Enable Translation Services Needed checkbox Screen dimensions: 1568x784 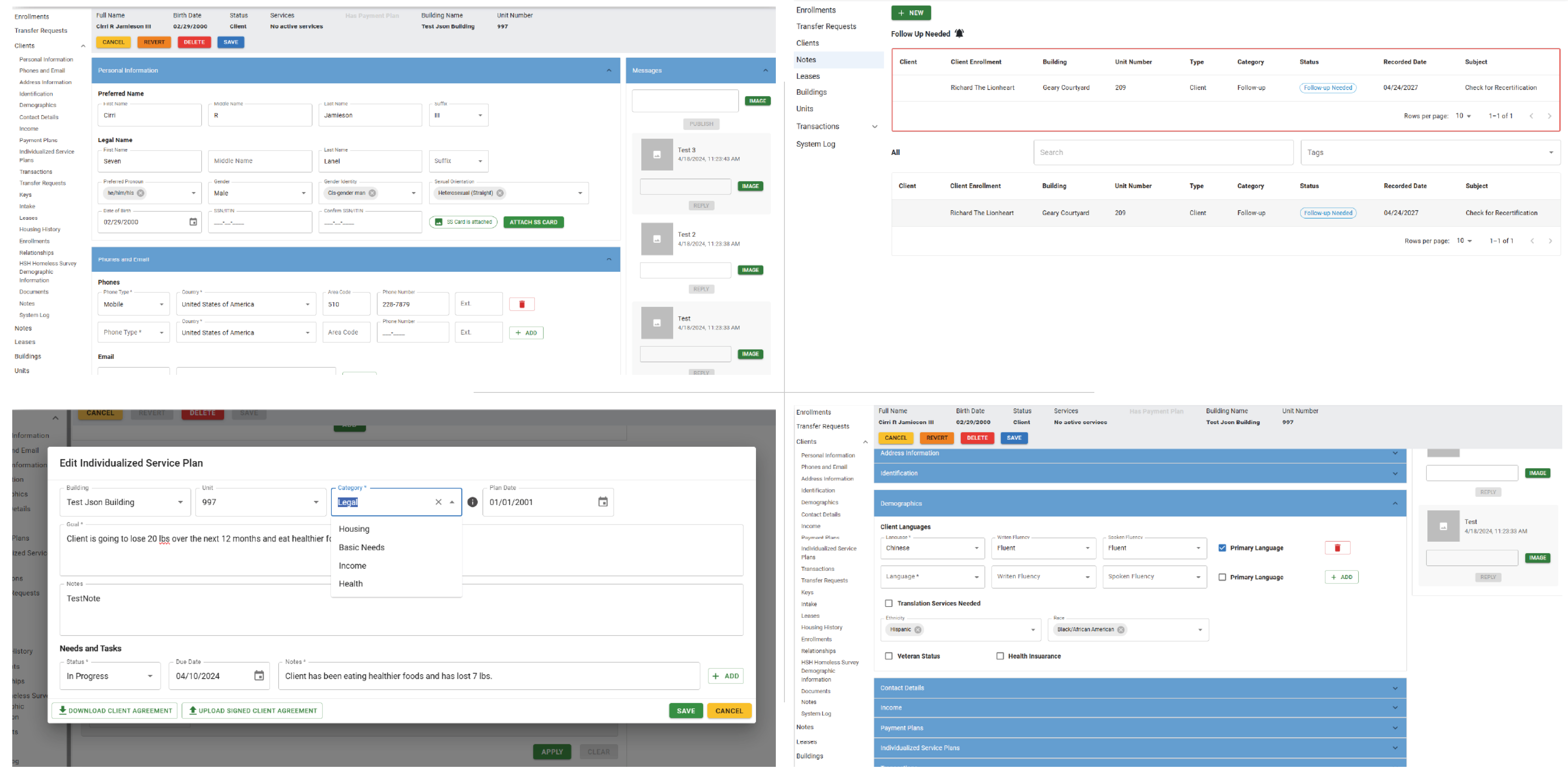point(889,603)
